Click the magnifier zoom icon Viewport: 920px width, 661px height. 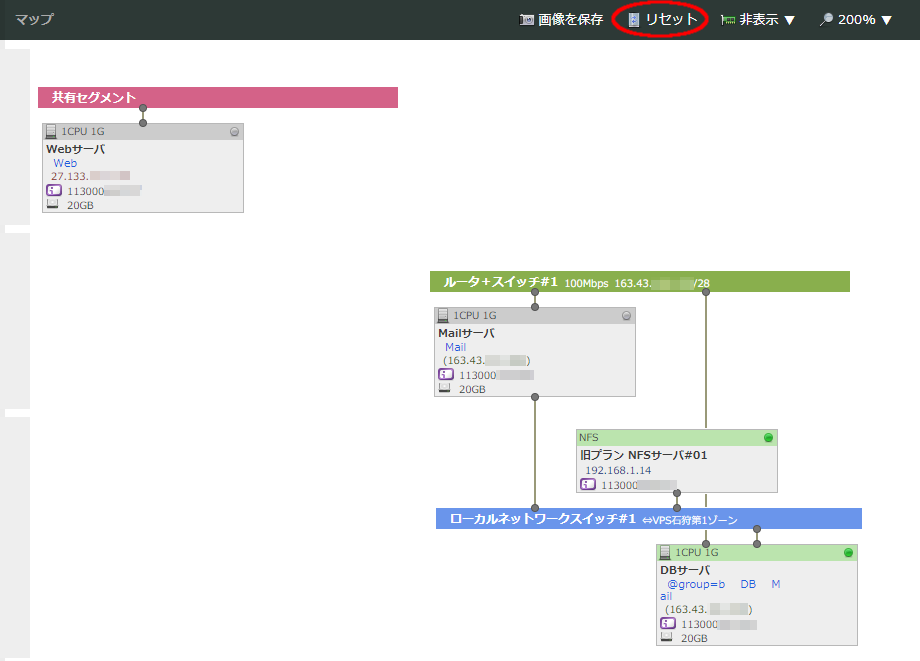[x=826, y=20]
